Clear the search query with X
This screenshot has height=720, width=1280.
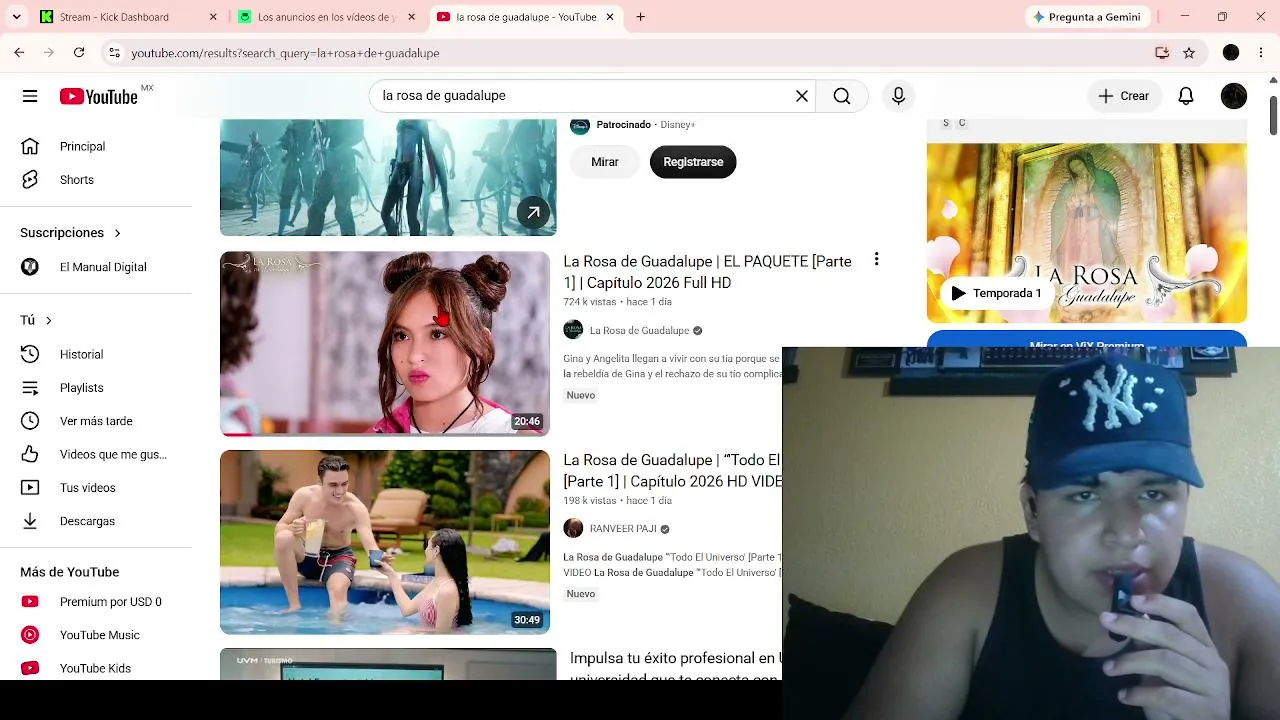click(x=802, y=96)
